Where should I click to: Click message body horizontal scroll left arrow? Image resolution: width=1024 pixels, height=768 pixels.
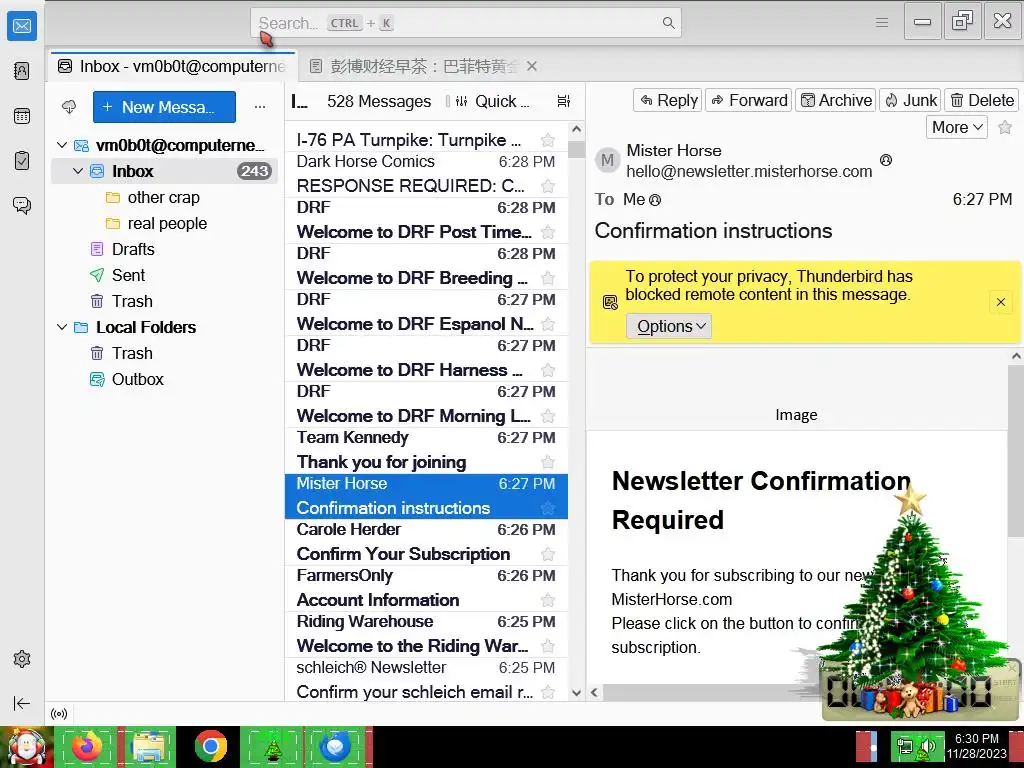tap(594, 692)
